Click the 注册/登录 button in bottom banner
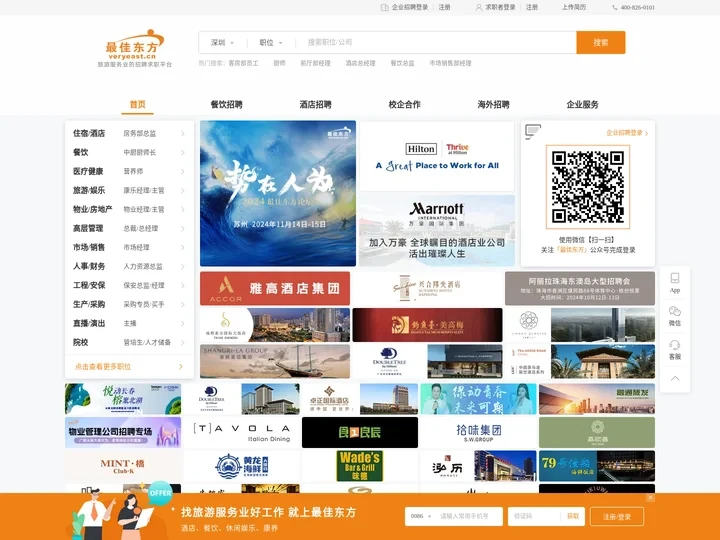720x540 pixels. pos(617,517)
